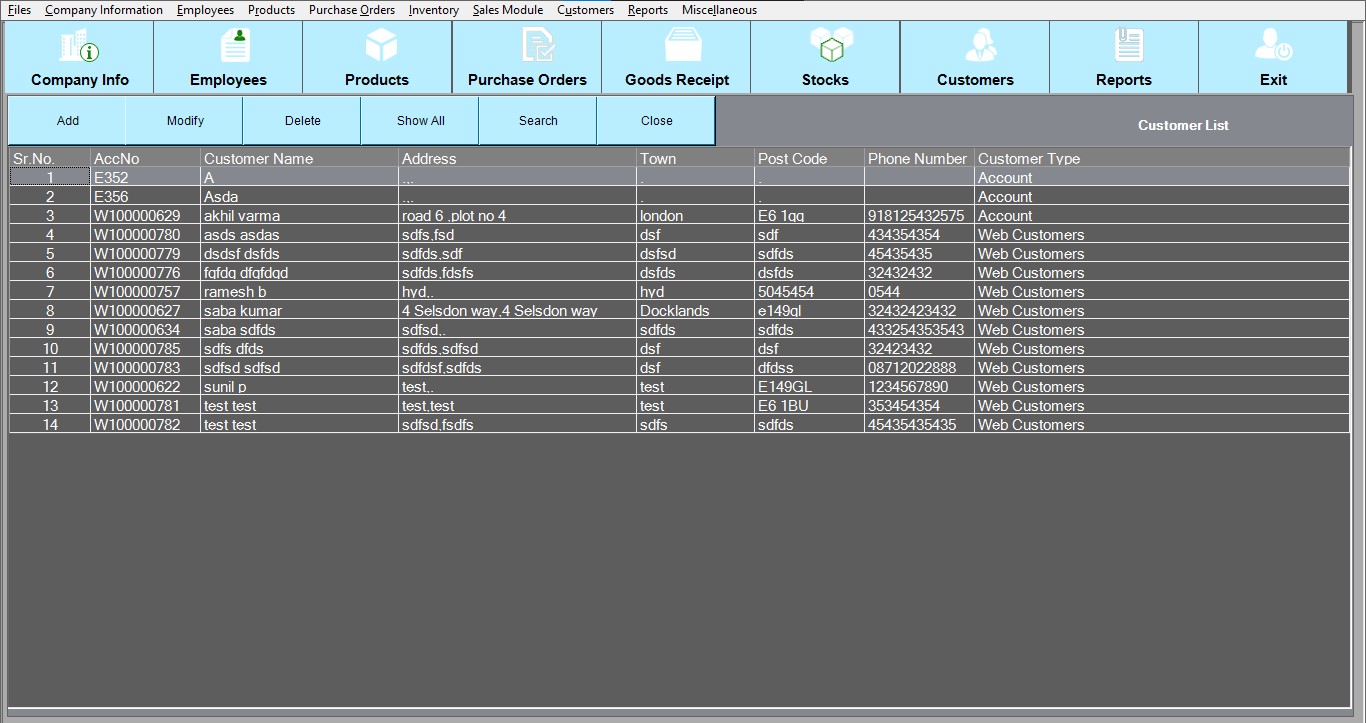Open the Company Info toolbar icon
The height and width of the screenshot is (723, 1366).
[x=79, y=47]
